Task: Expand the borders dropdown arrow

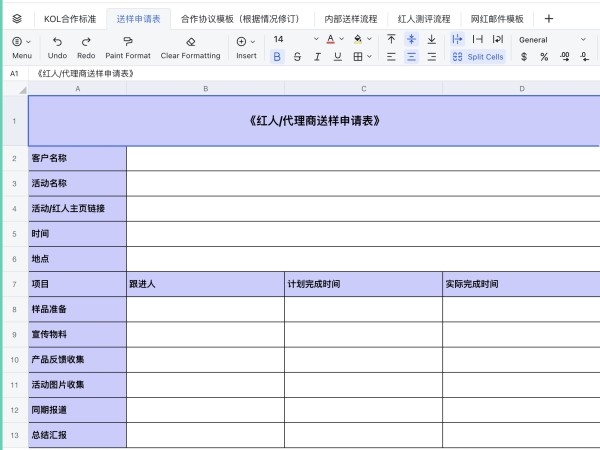Action: 369,57
